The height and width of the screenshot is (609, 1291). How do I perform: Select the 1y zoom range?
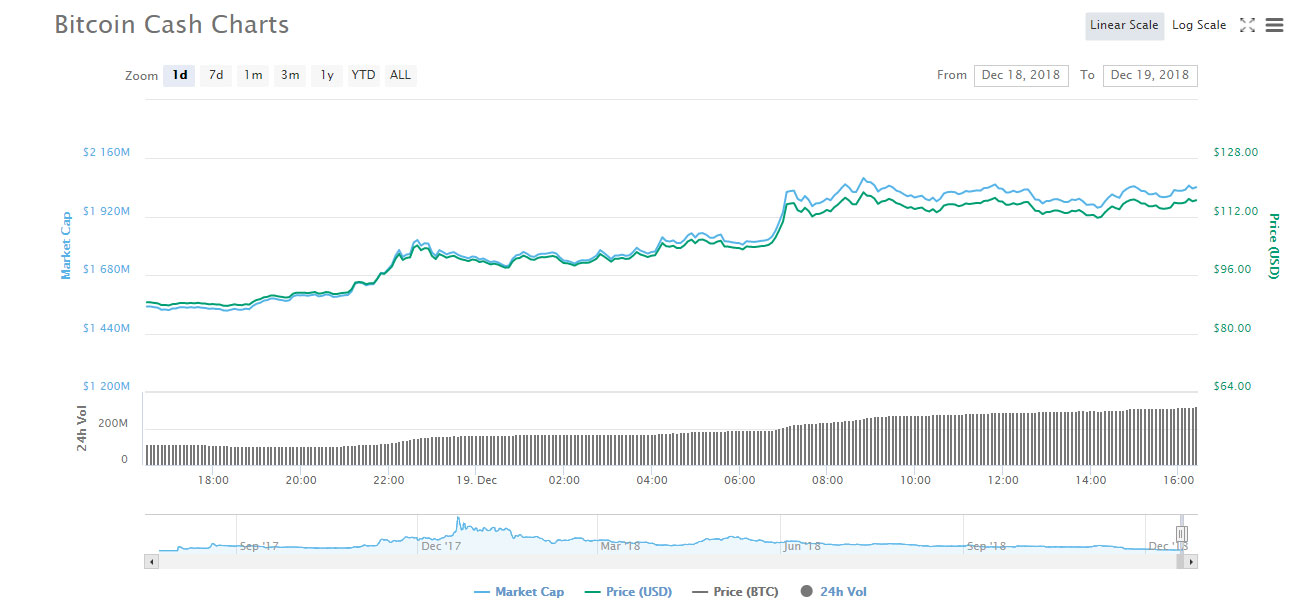[x=327, y=75]
